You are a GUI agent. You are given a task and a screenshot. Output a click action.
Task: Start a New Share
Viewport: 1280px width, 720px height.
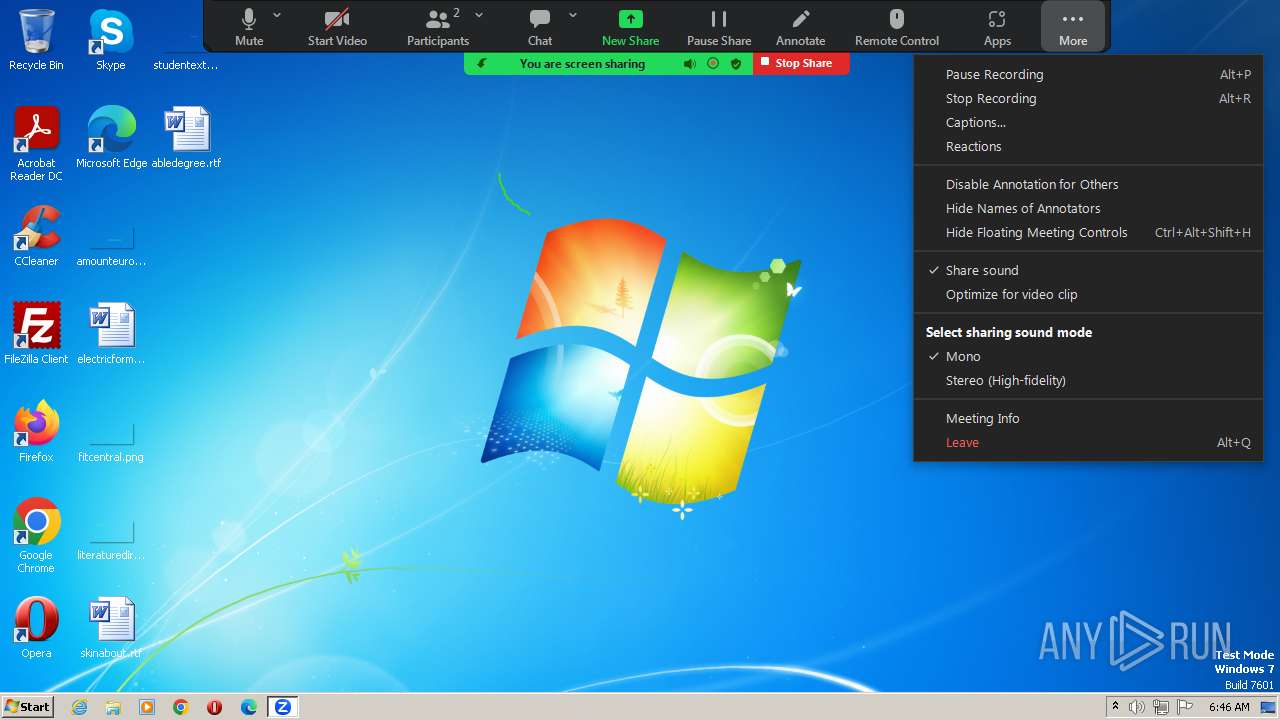[630, 27]
